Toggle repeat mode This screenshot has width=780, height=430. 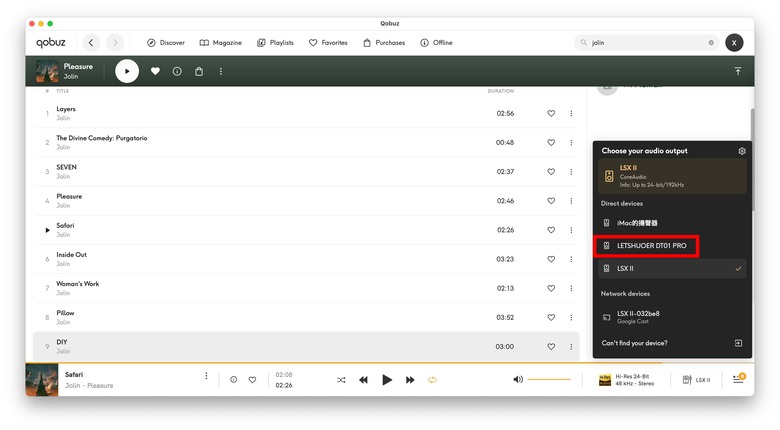432,380
